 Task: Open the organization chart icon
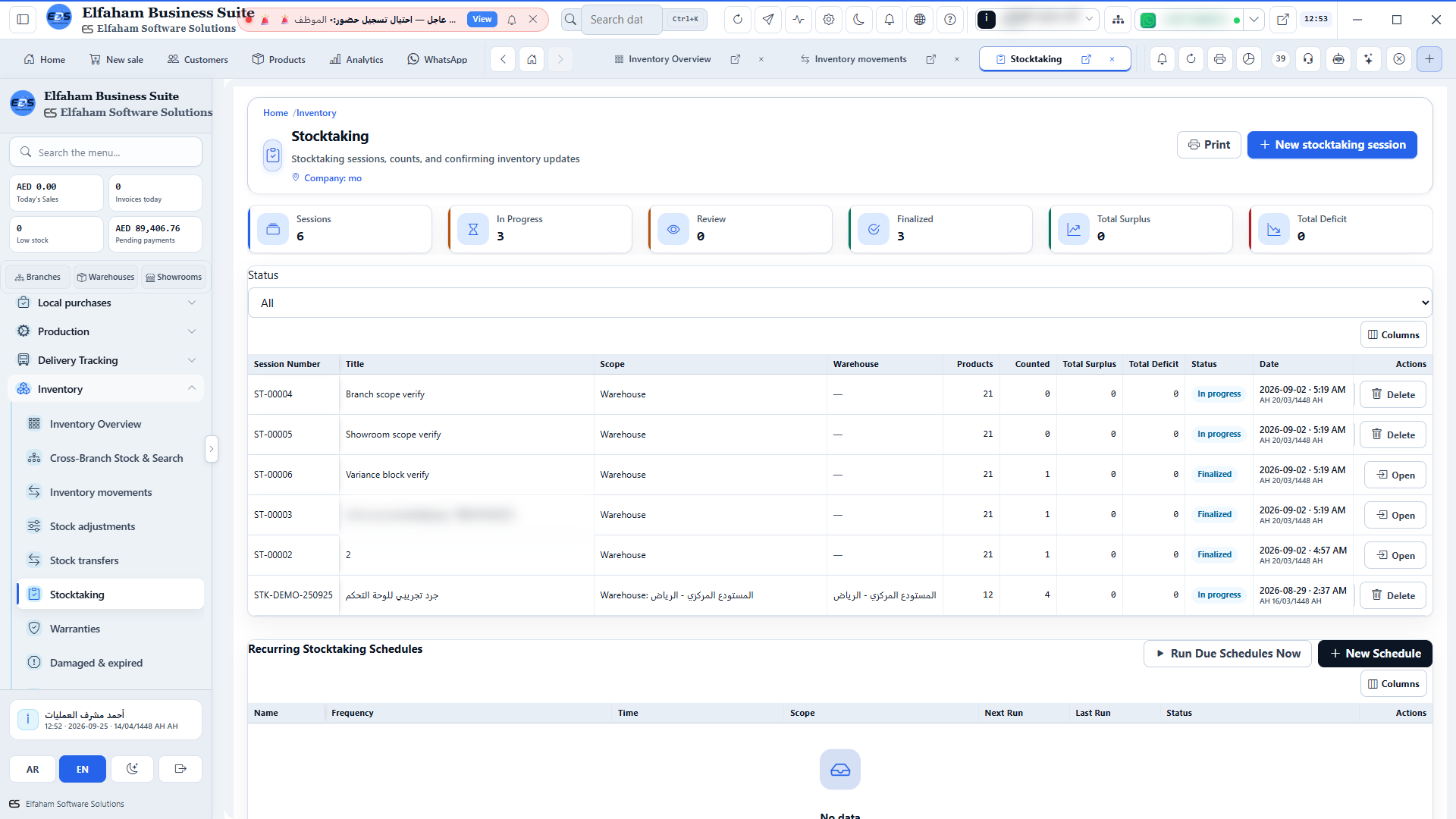(x=1118, y=20)
